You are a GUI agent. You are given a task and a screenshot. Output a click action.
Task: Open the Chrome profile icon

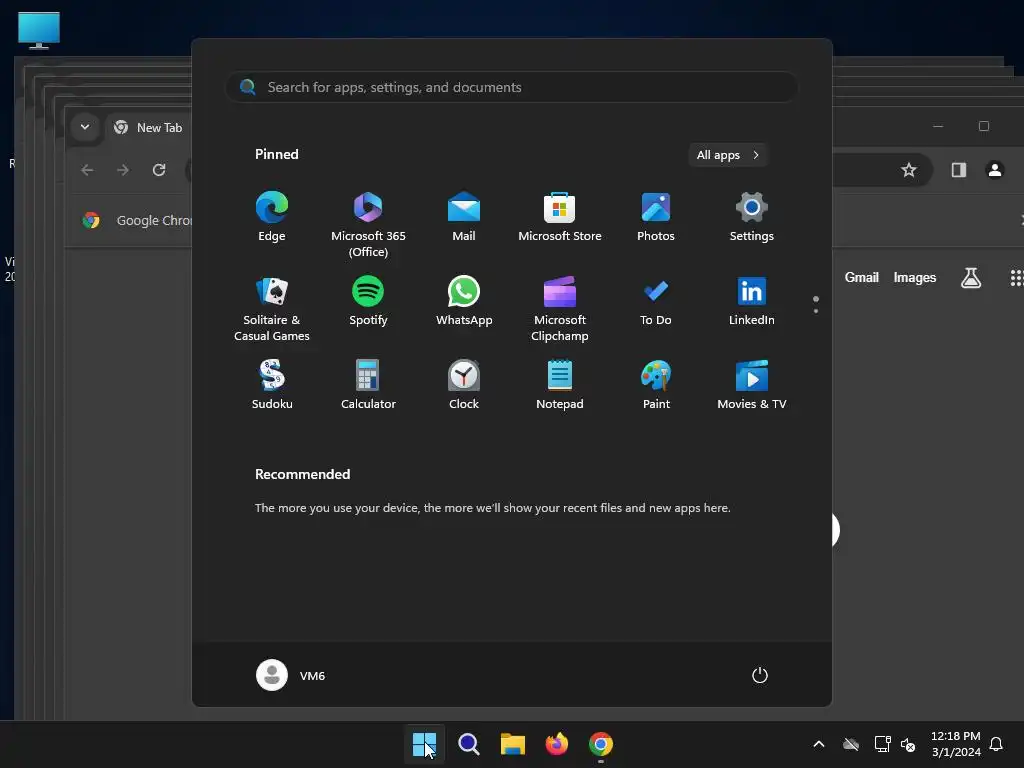coord(995,170)
